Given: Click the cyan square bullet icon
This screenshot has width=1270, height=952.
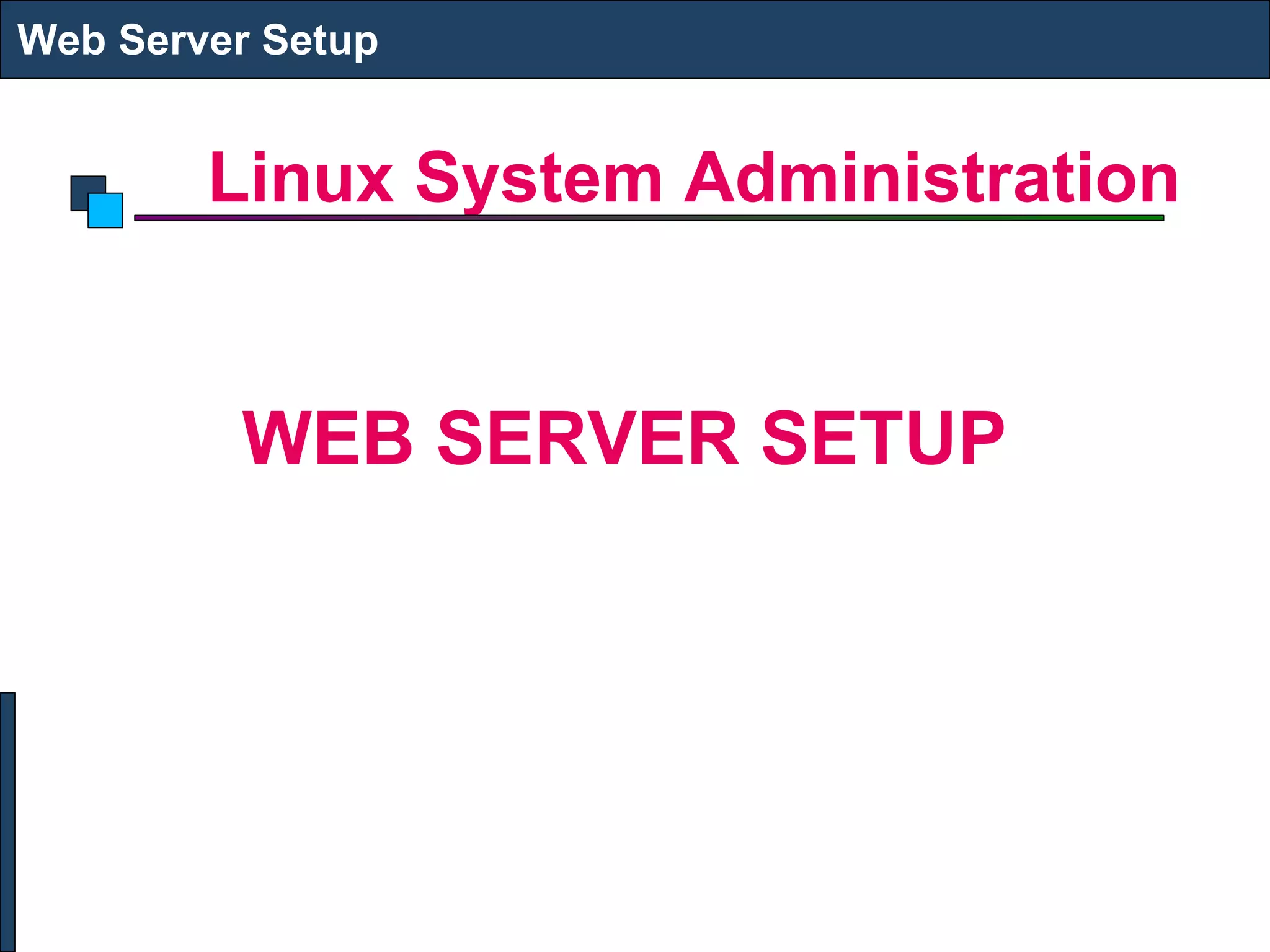Looking at the screenshot, I should (x=107, y=211).
